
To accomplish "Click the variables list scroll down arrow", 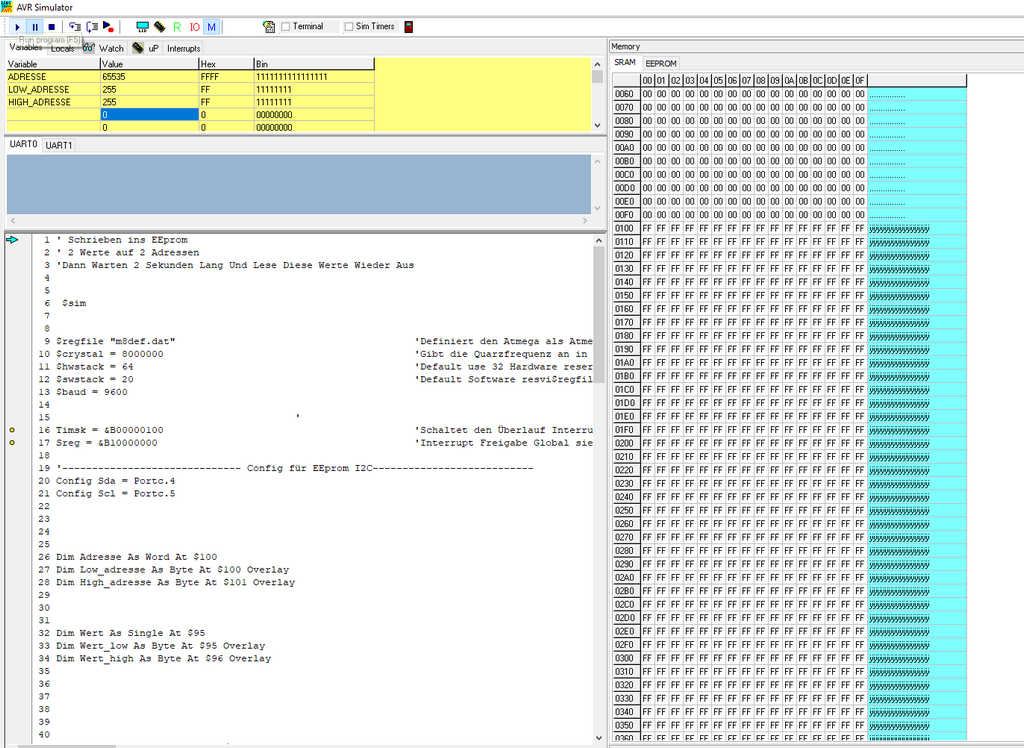I will 597,125.
